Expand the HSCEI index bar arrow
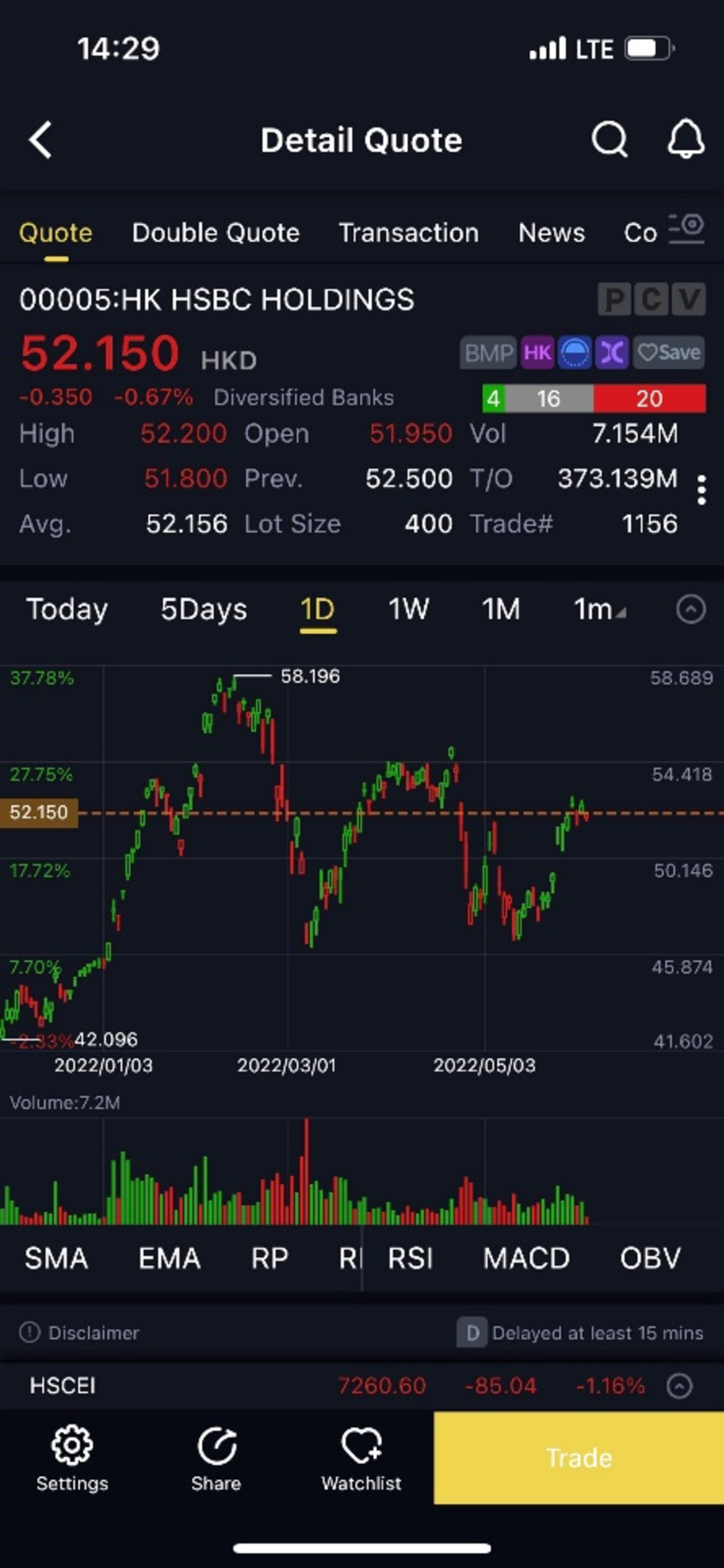Screen dimensions: 724x1568 pyautogui.click(x=679, y=1386)
